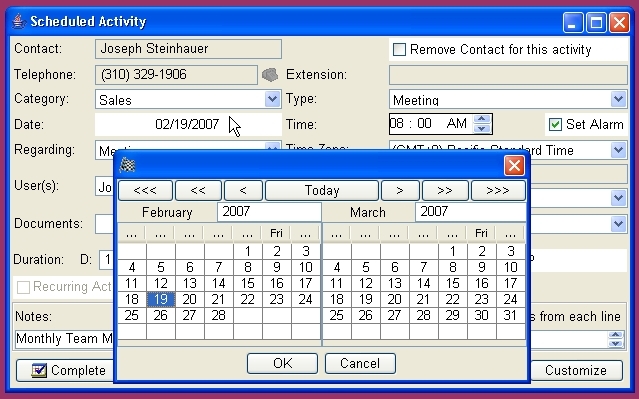Viewport: 639px width, 399px height.
Task: Click the March year field 2007
Action: click(x=470, y=212)
